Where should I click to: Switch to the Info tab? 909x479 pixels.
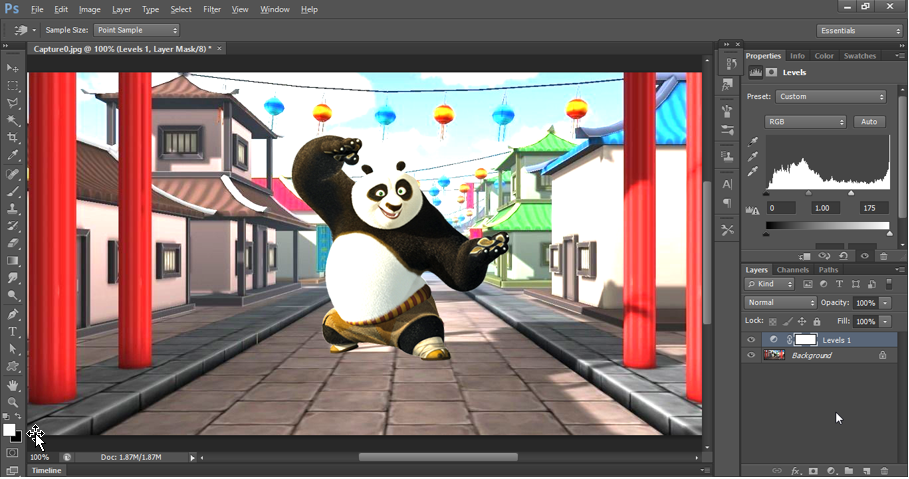coord(797,56)
